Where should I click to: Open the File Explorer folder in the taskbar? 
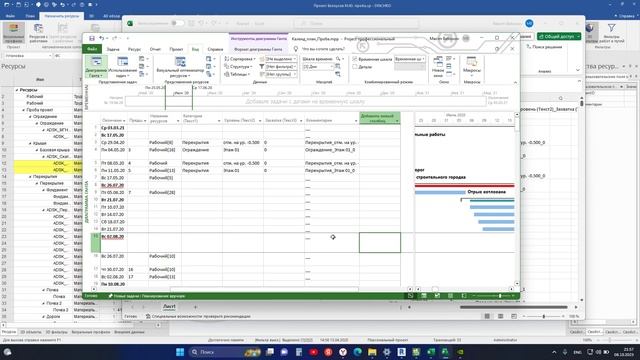372,352
